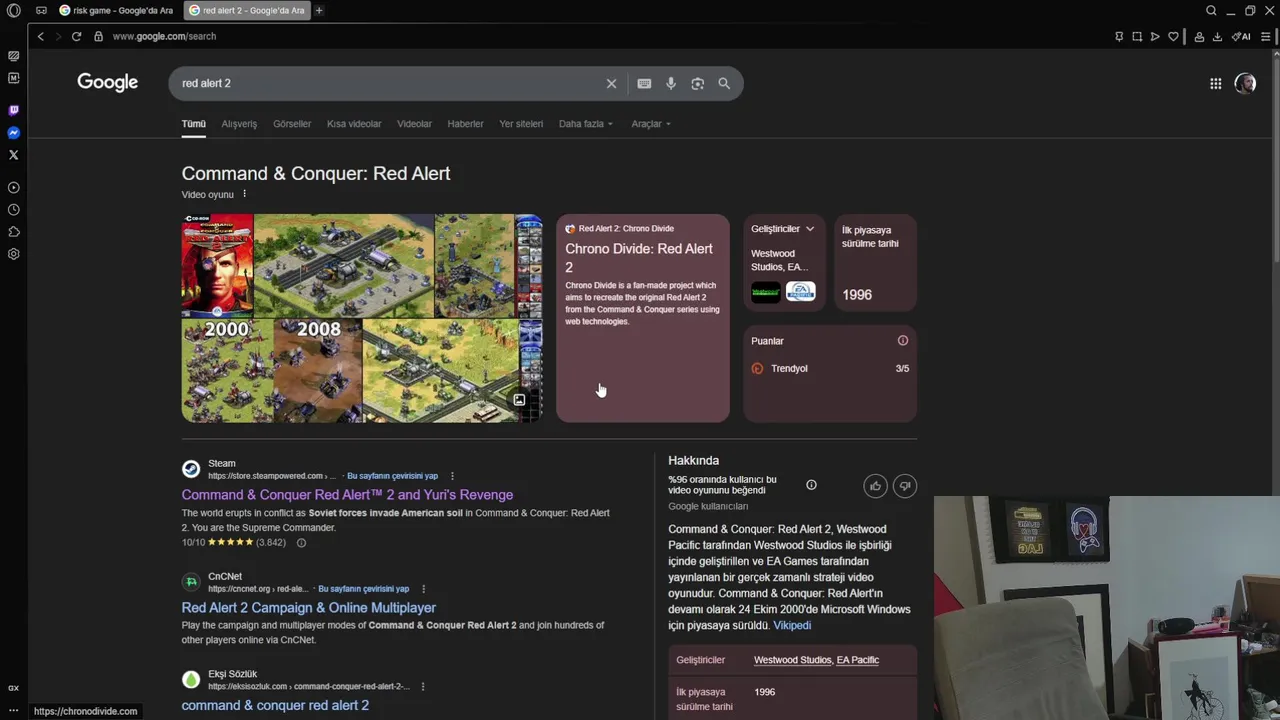
Task: Open the Vikipedi link
Action: (x=792, y=626)
